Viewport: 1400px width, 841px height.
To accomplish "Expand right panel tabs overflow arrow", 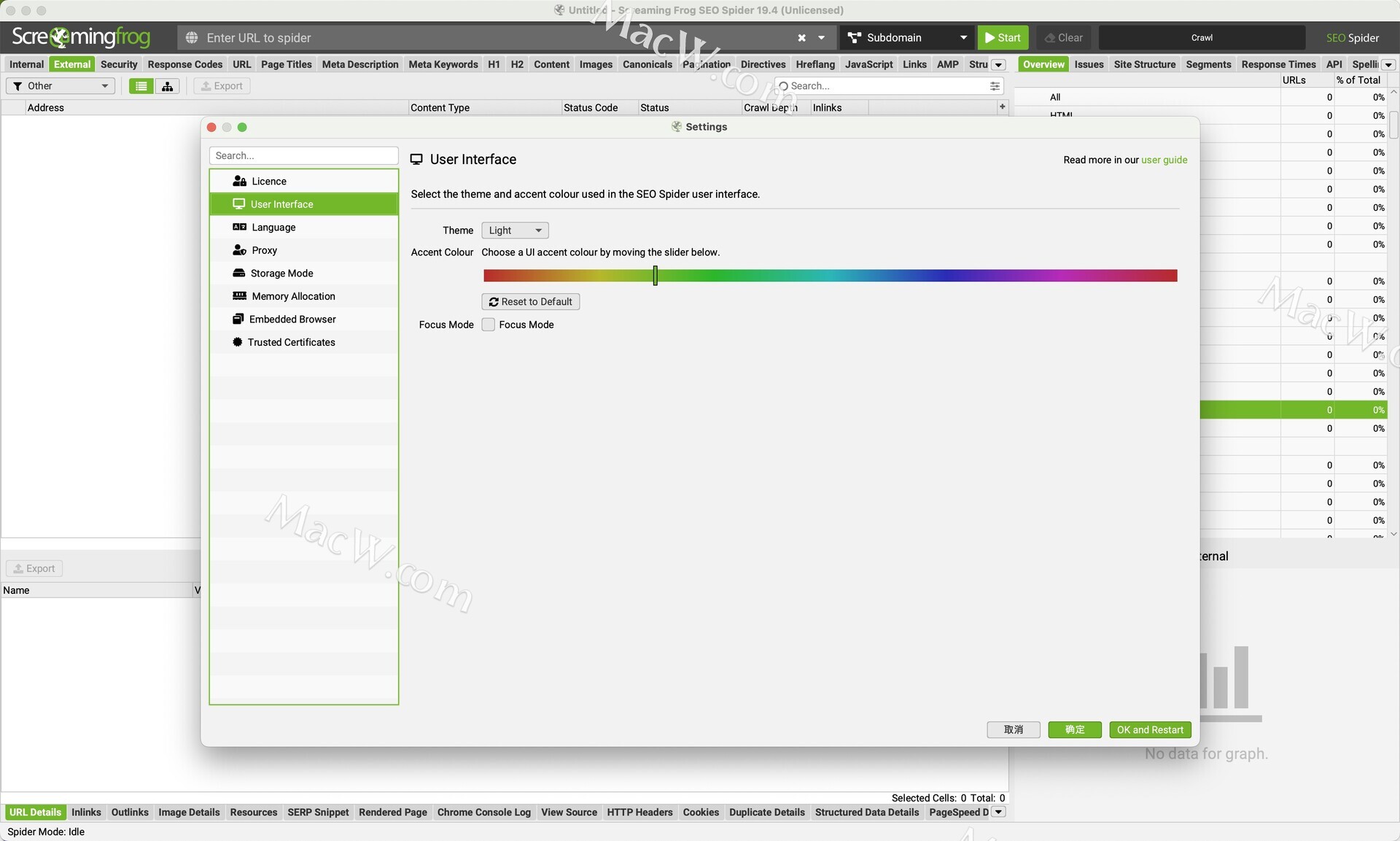I will click(1388, 65).
